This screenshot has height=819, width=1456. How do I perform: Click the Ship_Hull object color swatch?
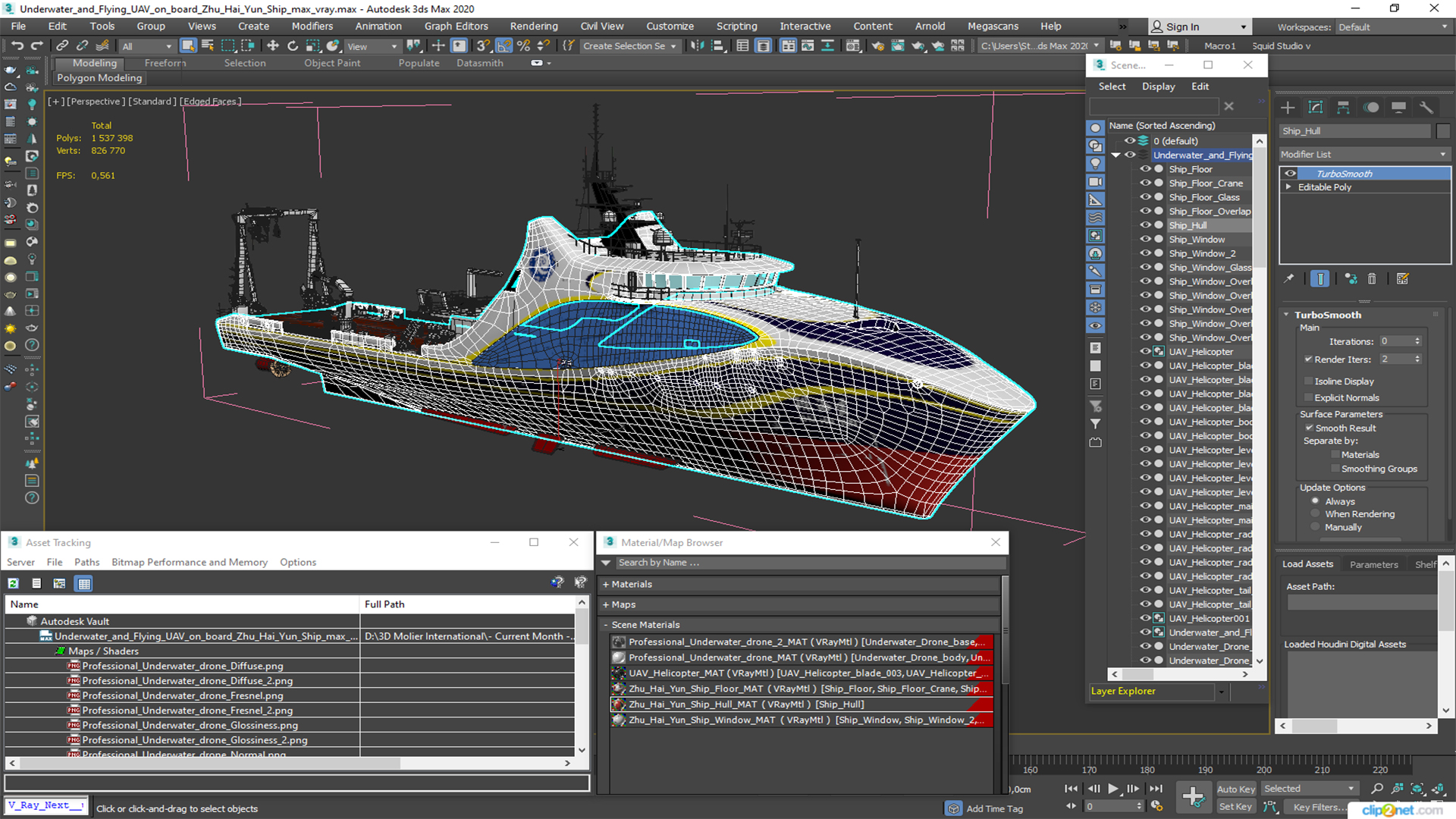point(1443,131)
